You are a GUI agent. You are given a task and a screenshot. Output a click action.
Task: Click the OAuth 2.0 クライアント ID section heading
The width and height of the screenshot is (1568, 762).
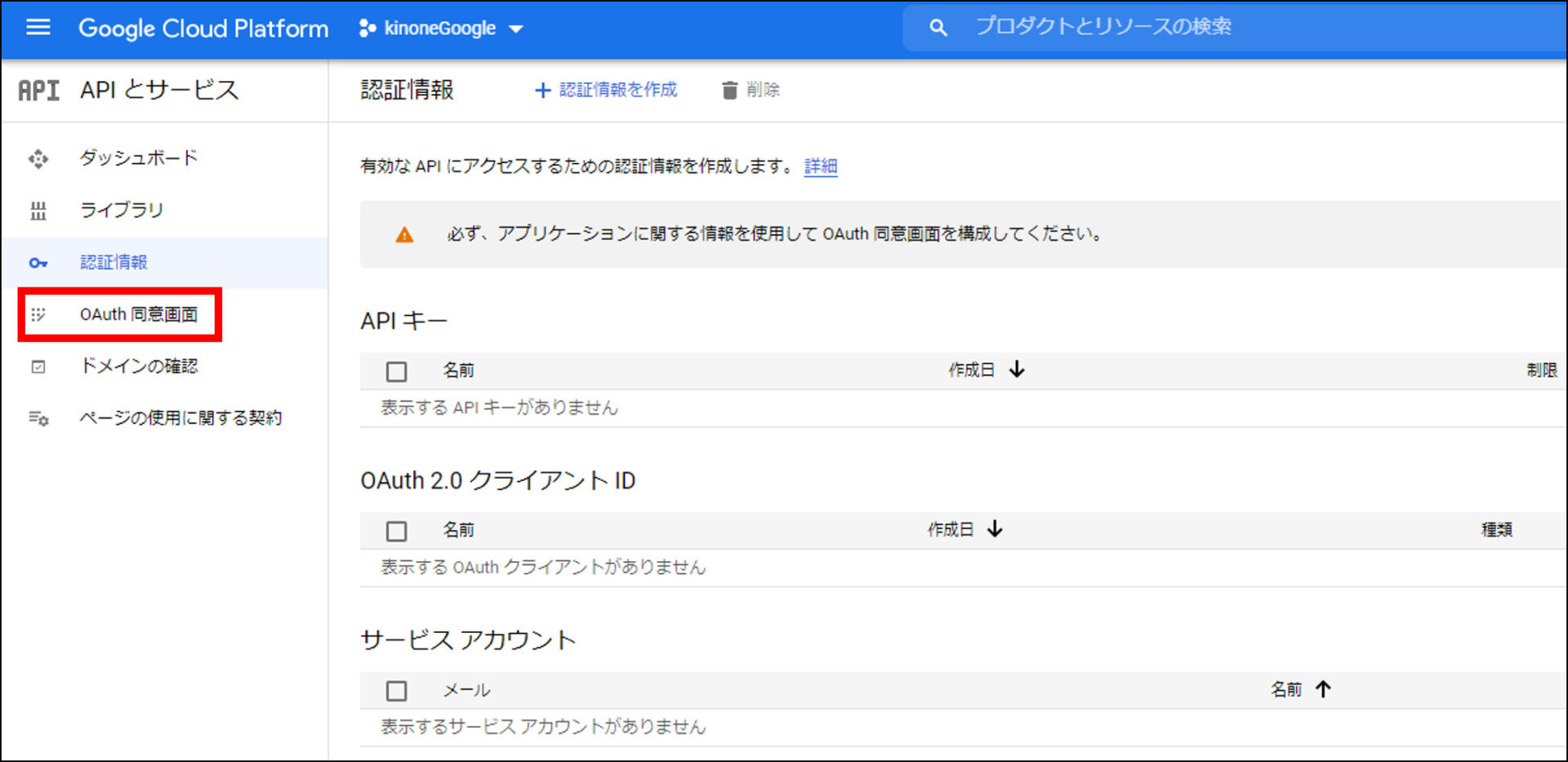[498, 480]
